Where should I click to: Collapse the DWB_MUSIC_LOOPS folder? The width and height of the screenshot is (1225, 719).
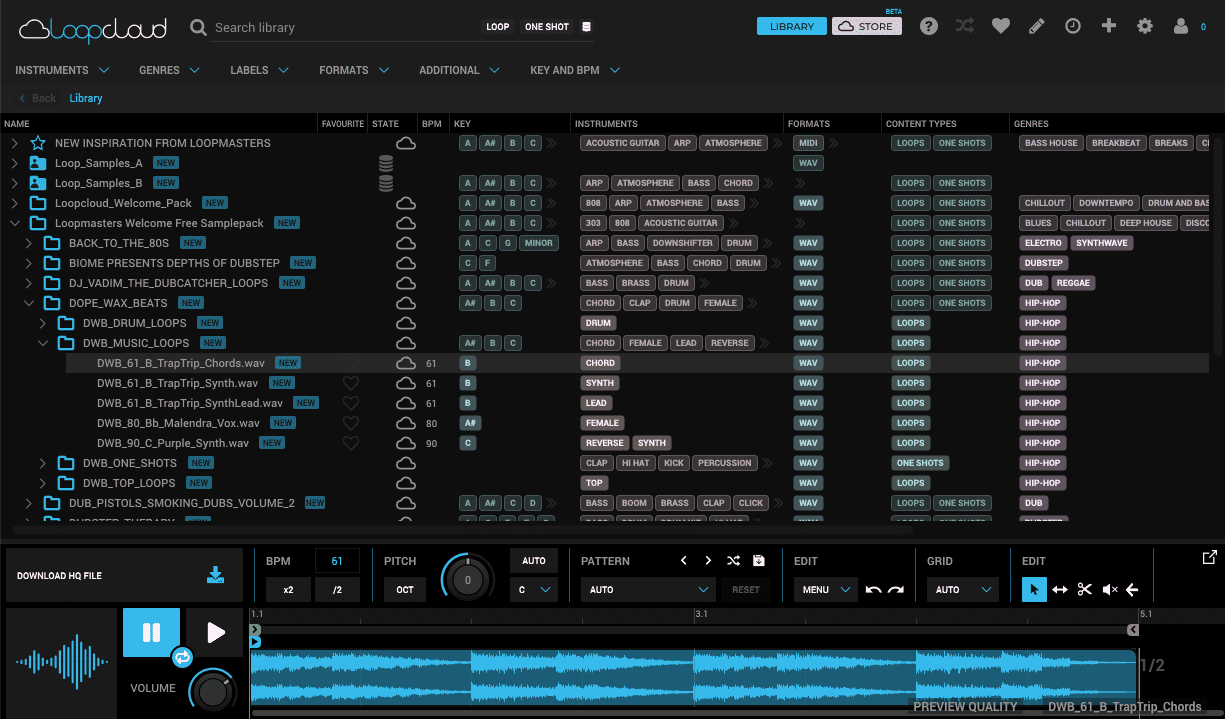[43, 343]
